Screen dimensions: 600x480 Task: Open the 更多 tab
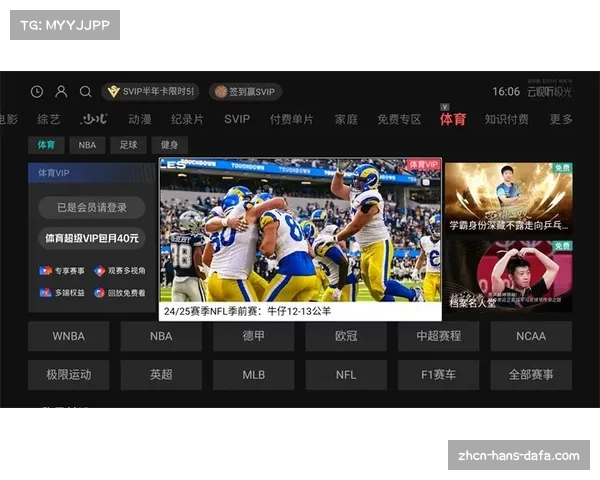561,119
